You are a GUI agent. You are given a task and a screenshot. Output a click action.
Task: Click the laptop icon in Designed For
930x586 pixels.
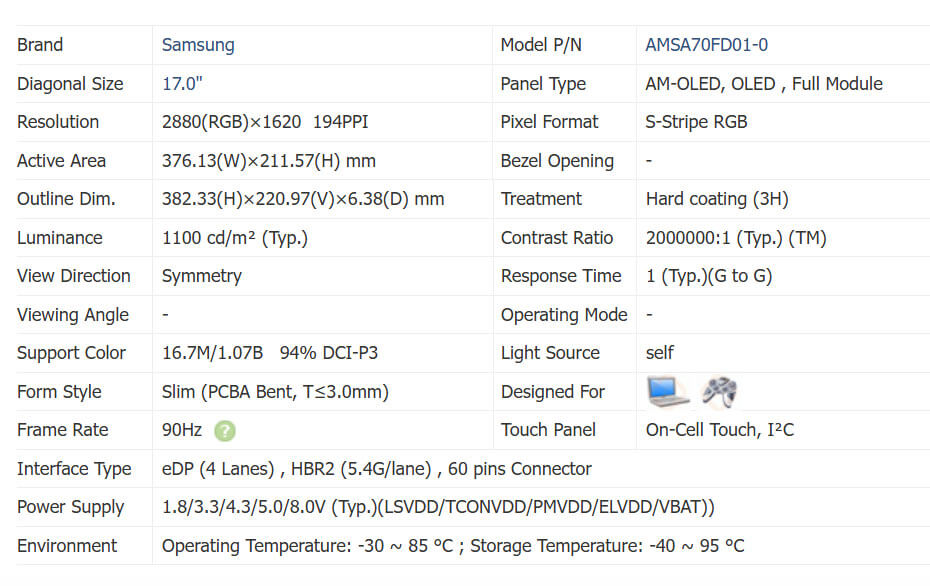click(x=668, y=391)
